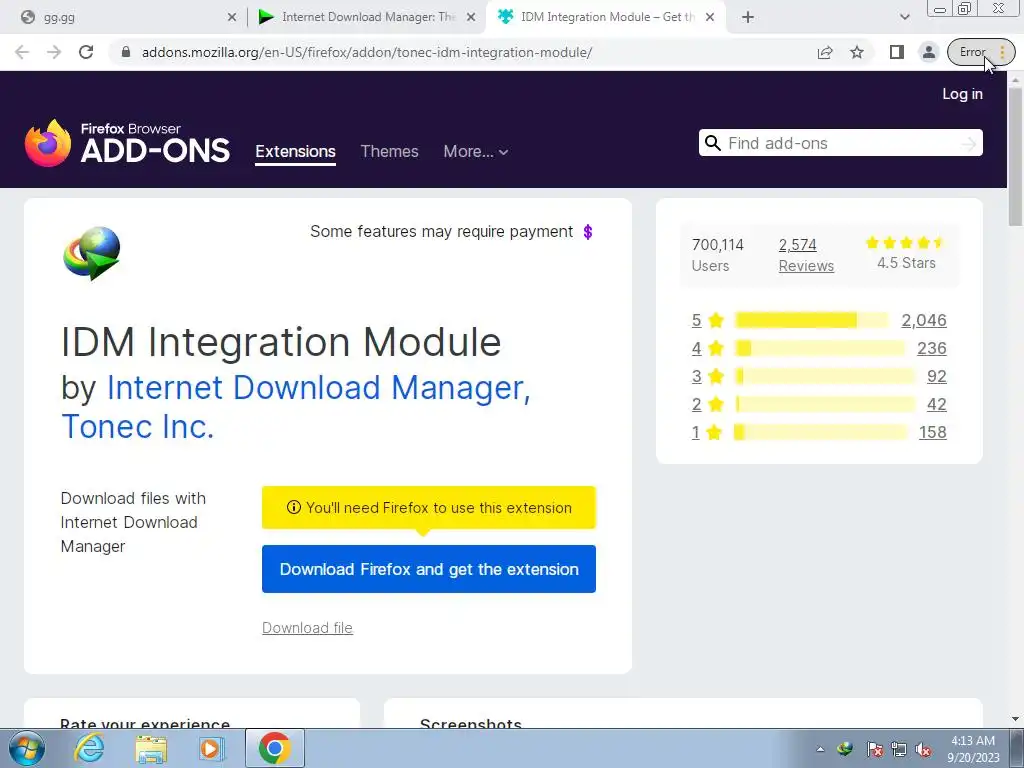Click the Error update button
This screenshot has height=768, width=1024.
coord(981,52)
